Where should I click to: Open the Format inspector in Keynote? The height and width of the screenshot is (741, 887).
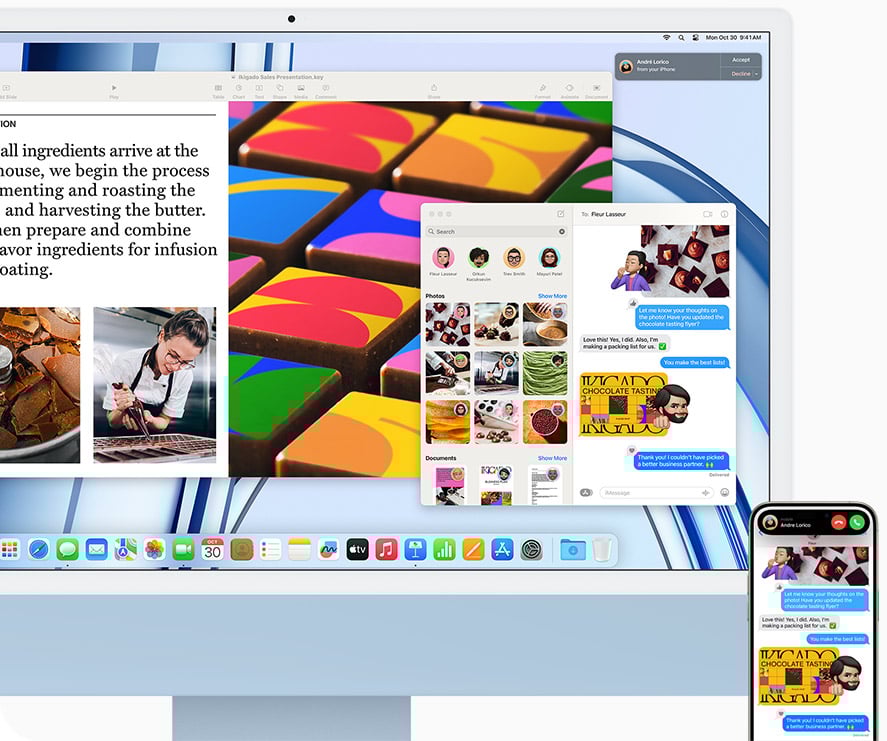point(542,89)
